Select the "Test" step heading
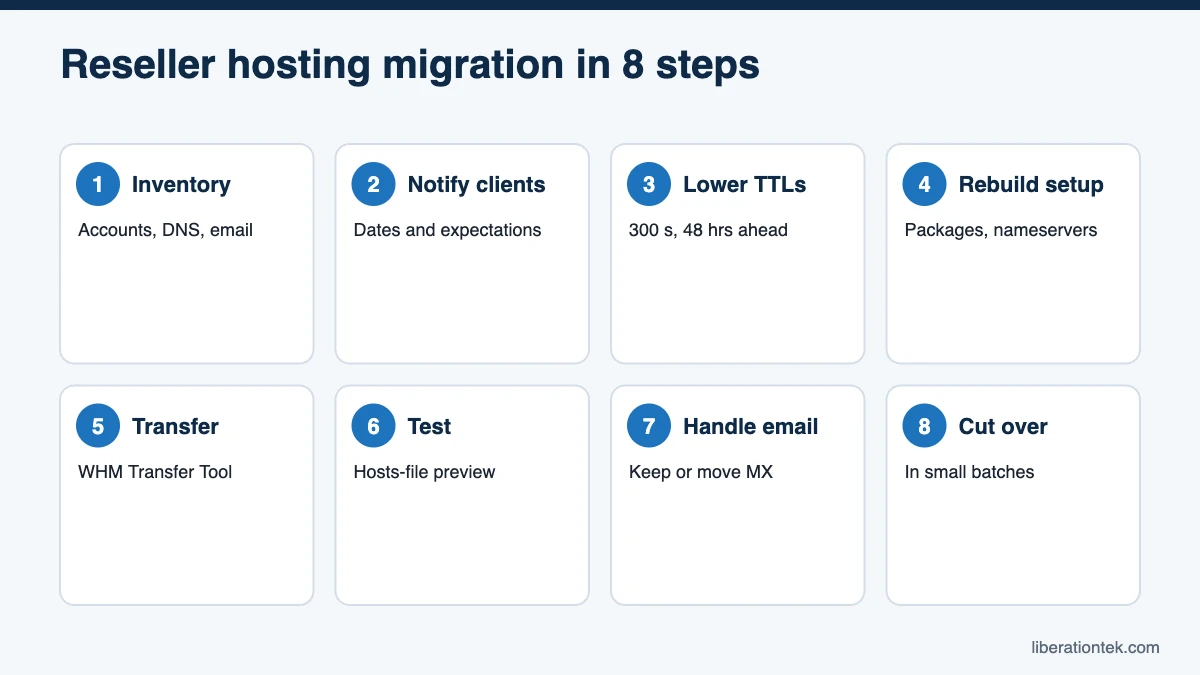 pyautogui.click(x=429, y=427)
